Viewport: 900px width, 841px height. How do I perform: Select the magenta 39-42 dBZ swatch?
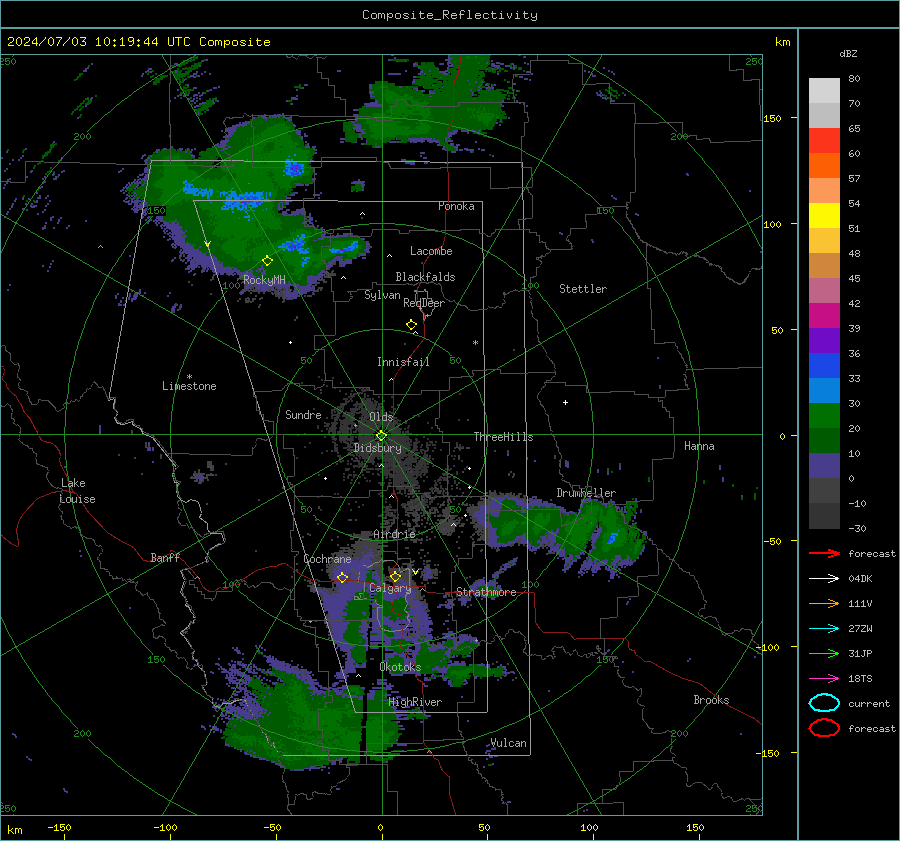click(824, 316)
